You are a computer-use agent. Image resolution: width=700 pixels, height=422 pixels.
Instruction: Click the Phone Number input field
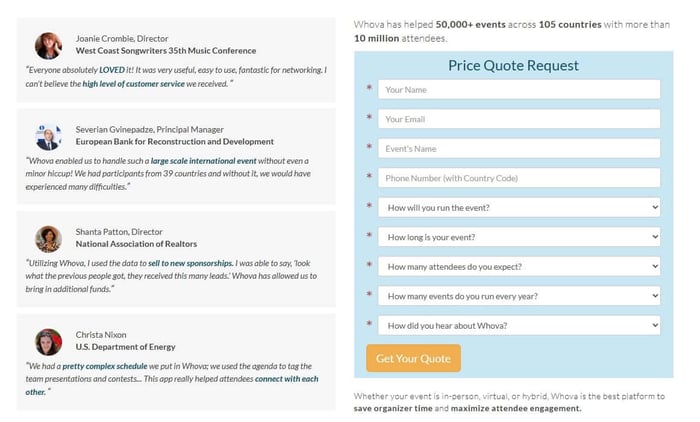(x=519, y=178)
